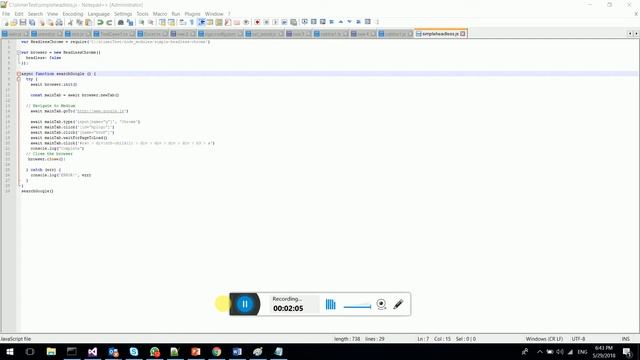Viewport: 640px width, 360px height.
Task: Click the Zoom In toolbar icon
Action: pos(141,22)
